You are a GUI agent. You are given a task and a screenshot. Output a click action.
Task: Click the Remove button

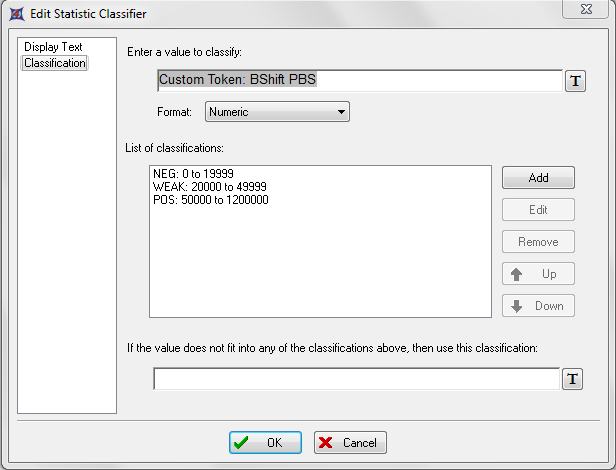click(x=538, y=242)
